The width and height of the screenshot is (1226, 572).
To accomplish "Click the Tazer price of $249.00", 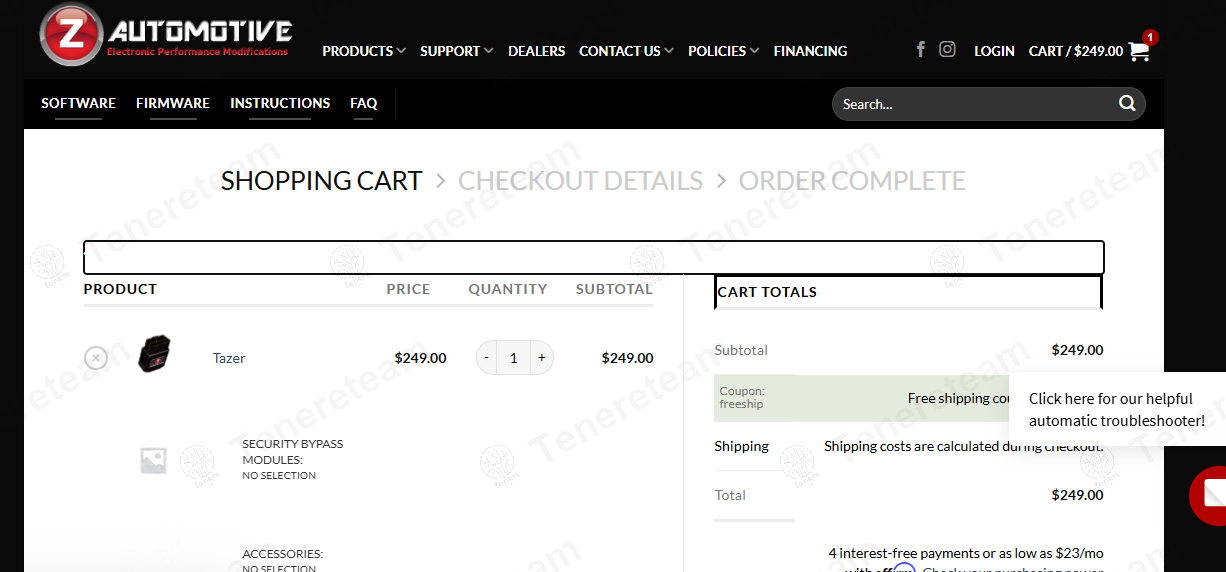I will [420, 358].
